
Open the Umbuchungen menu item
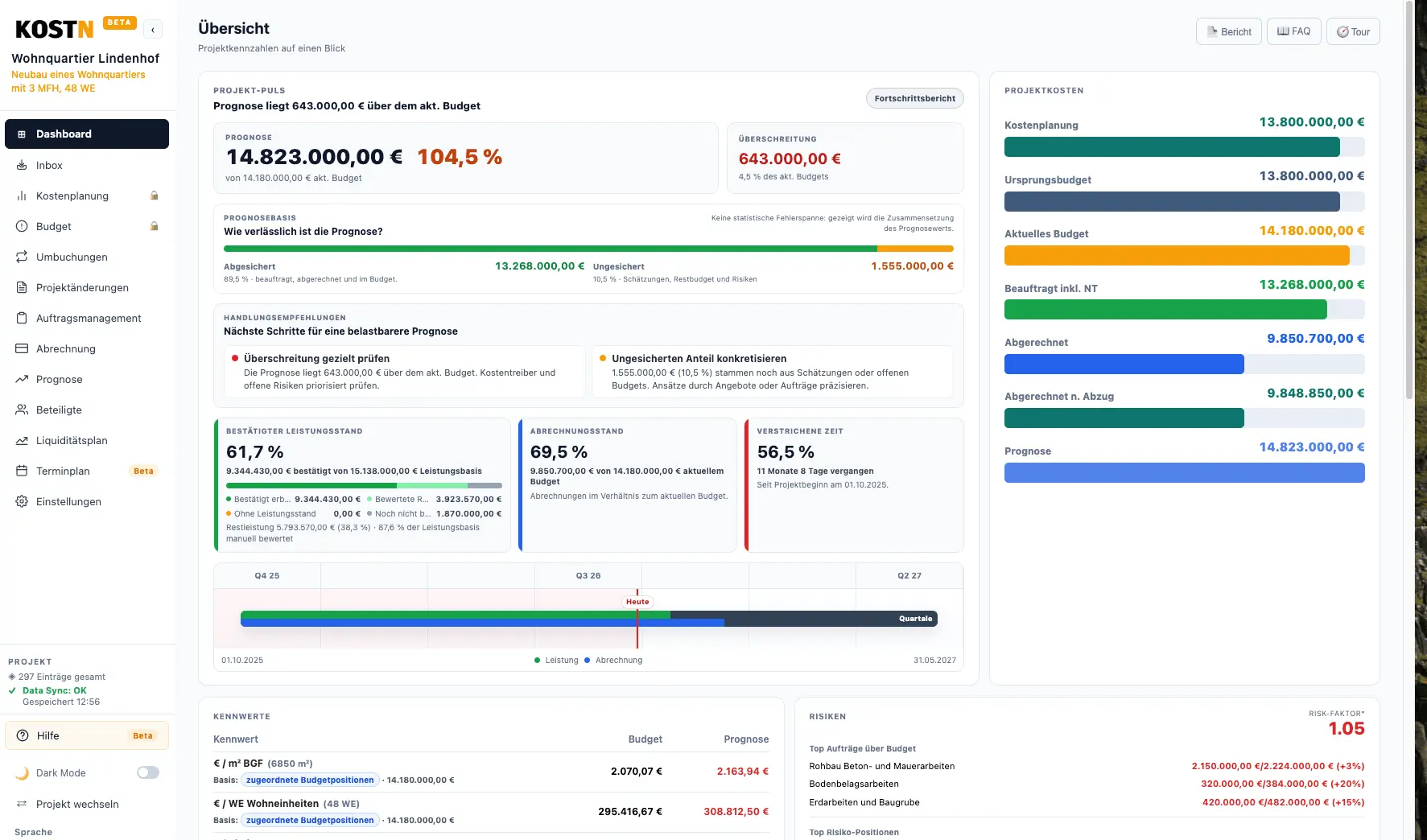coord(87,257)
